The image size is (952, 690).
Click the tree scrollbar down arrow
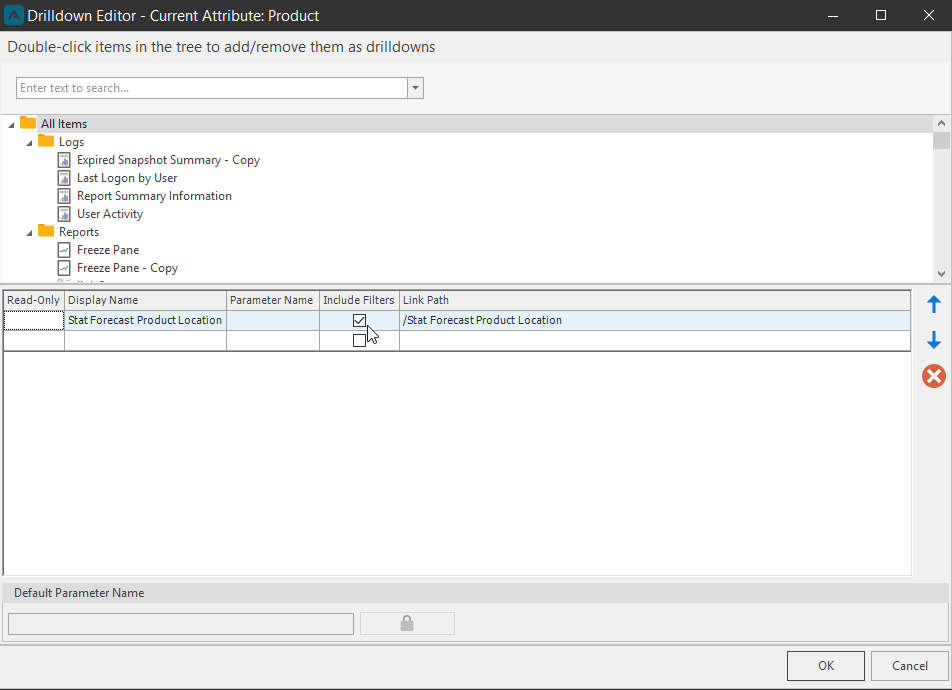pyautogui.click(x=942, y=274)
